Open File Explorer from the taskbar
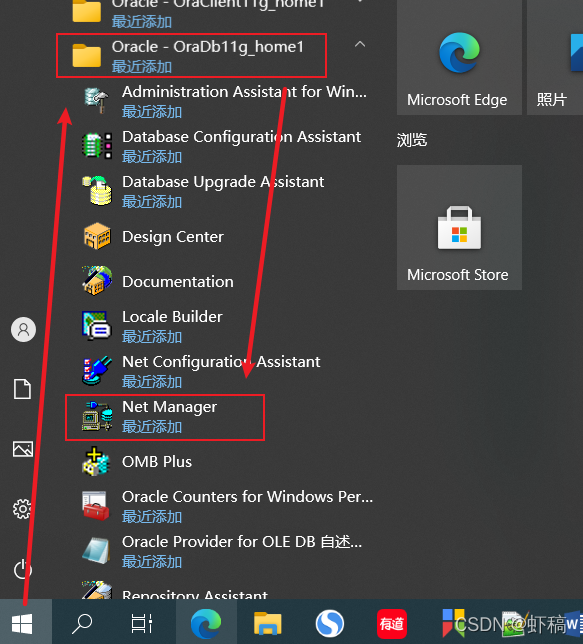 [267, 623]
